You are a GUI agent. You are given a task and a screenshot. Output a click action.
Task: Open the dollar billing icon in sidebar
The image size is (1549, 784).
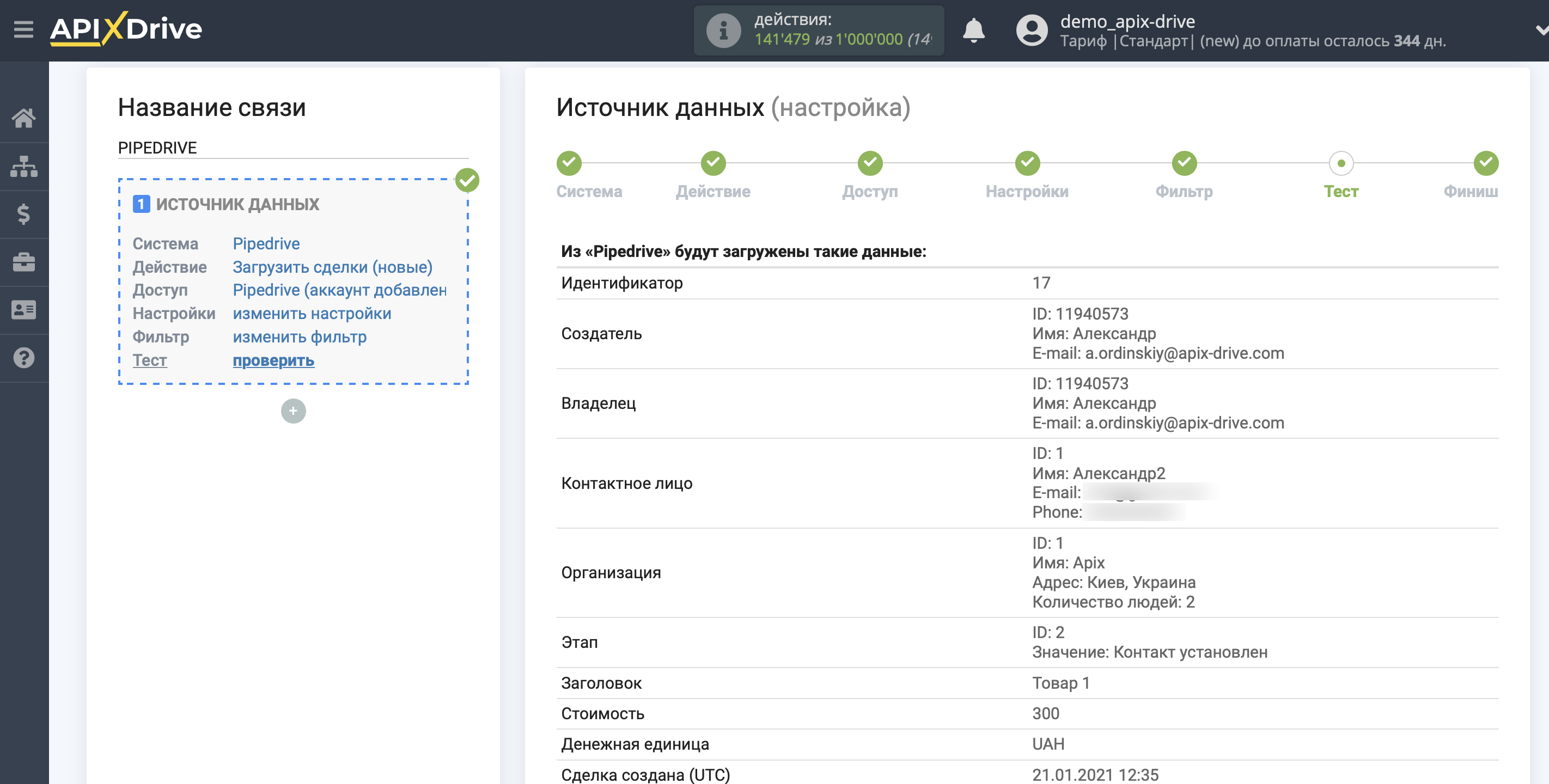coord(23,214)
